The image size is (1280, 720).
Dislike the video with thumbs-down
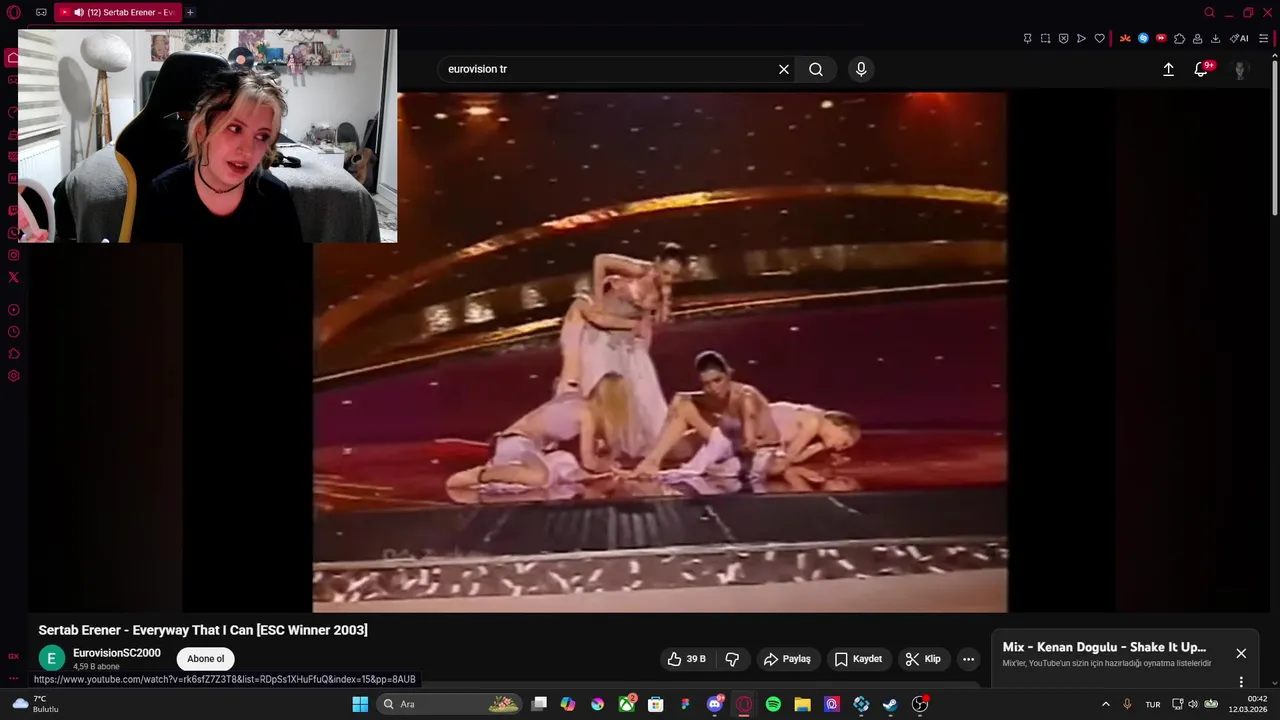732,659
